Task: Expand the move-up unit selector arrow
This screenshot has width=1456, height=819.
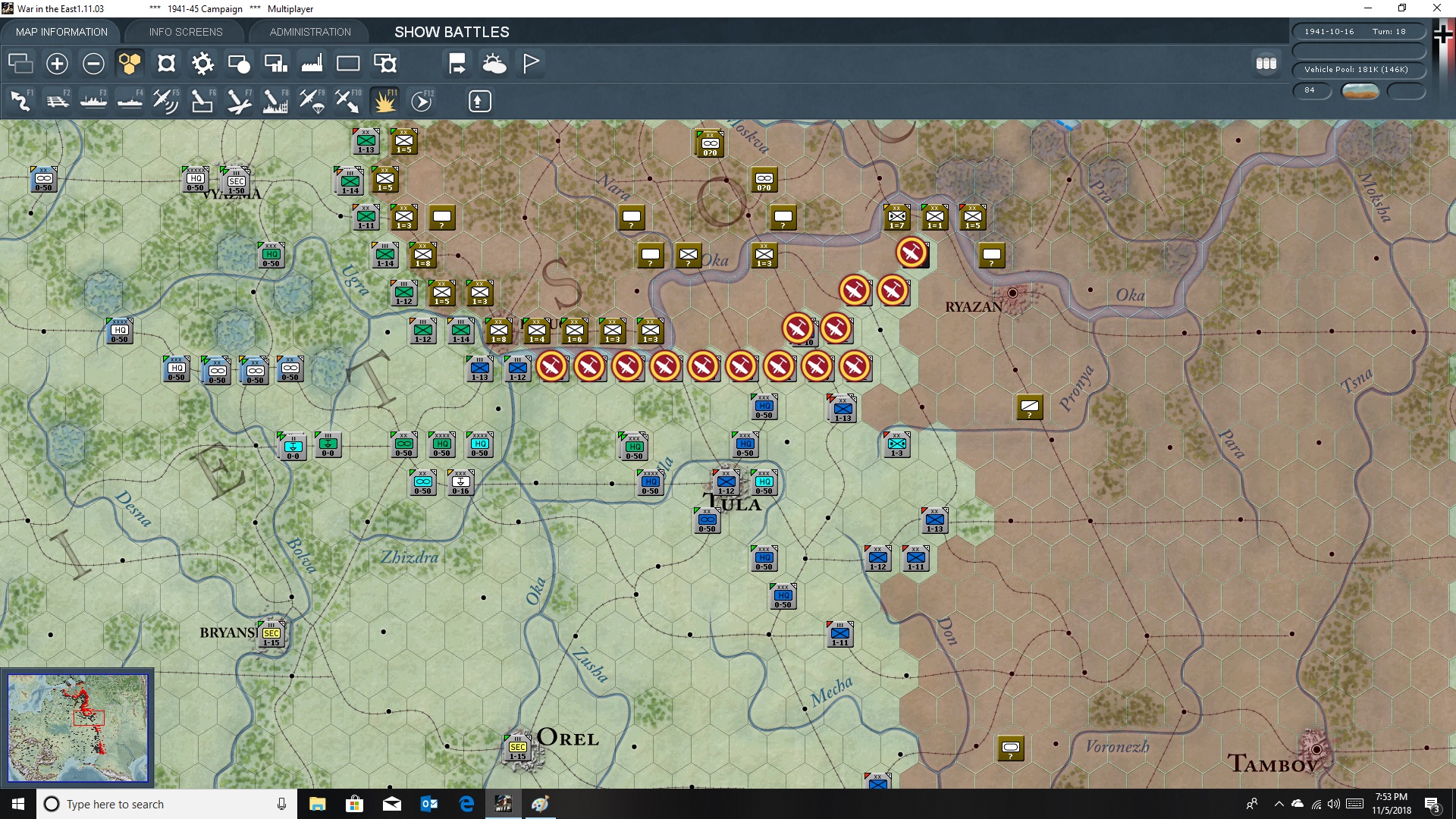Action: [x=479, y=100]
